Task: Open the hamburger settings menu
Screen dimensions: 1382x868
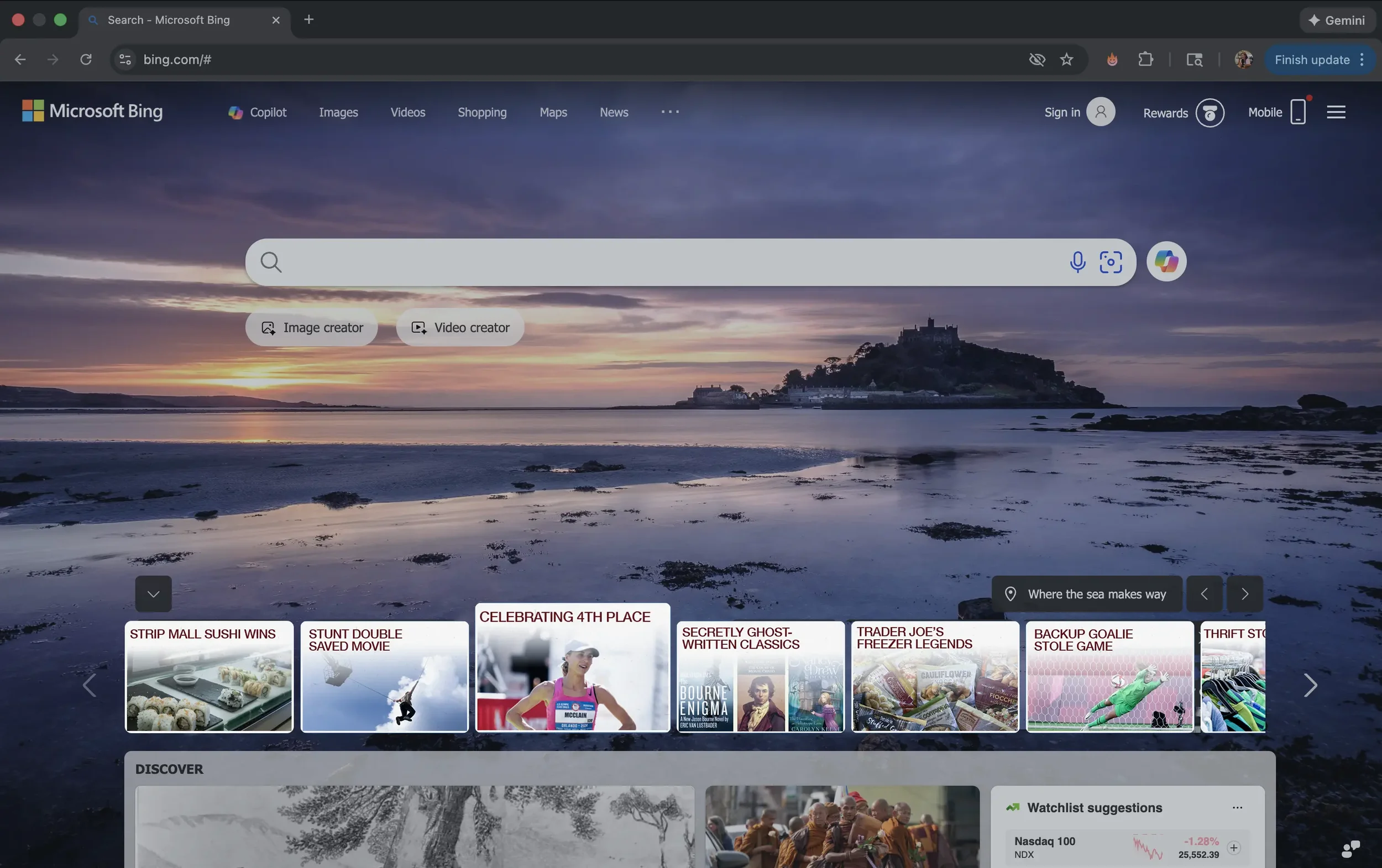Action: 1336,112
